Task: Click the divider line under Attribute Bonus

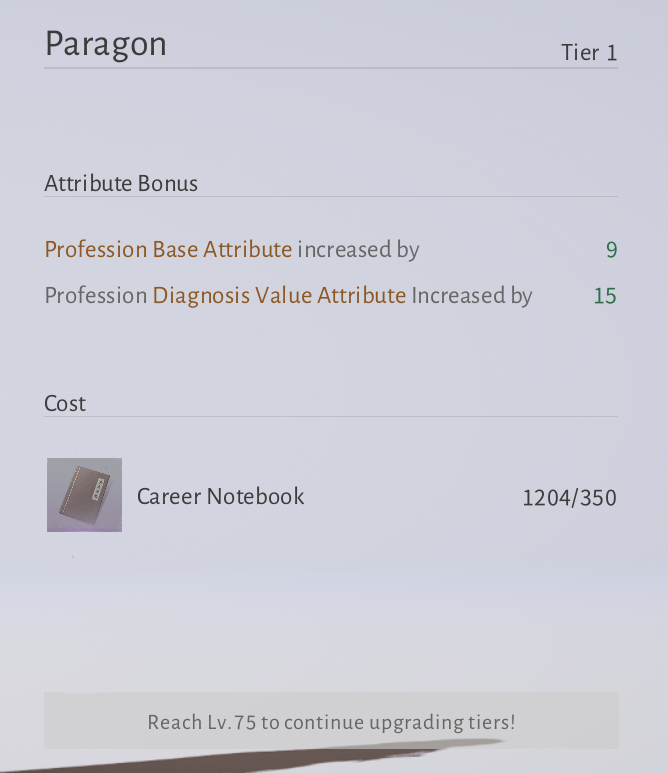Action: [x=330, y=196]
